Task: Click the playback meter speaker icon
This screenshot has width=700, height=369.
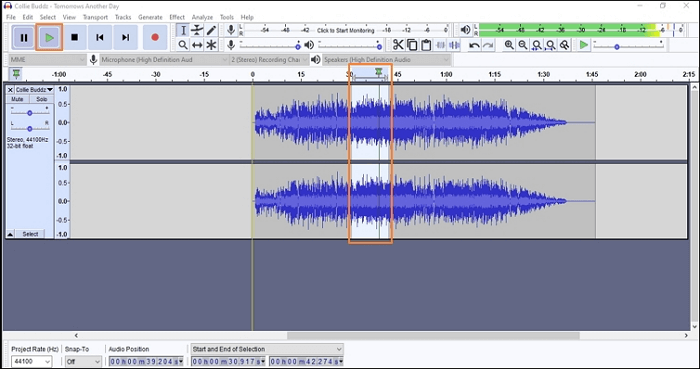Action: click(465, 30)
